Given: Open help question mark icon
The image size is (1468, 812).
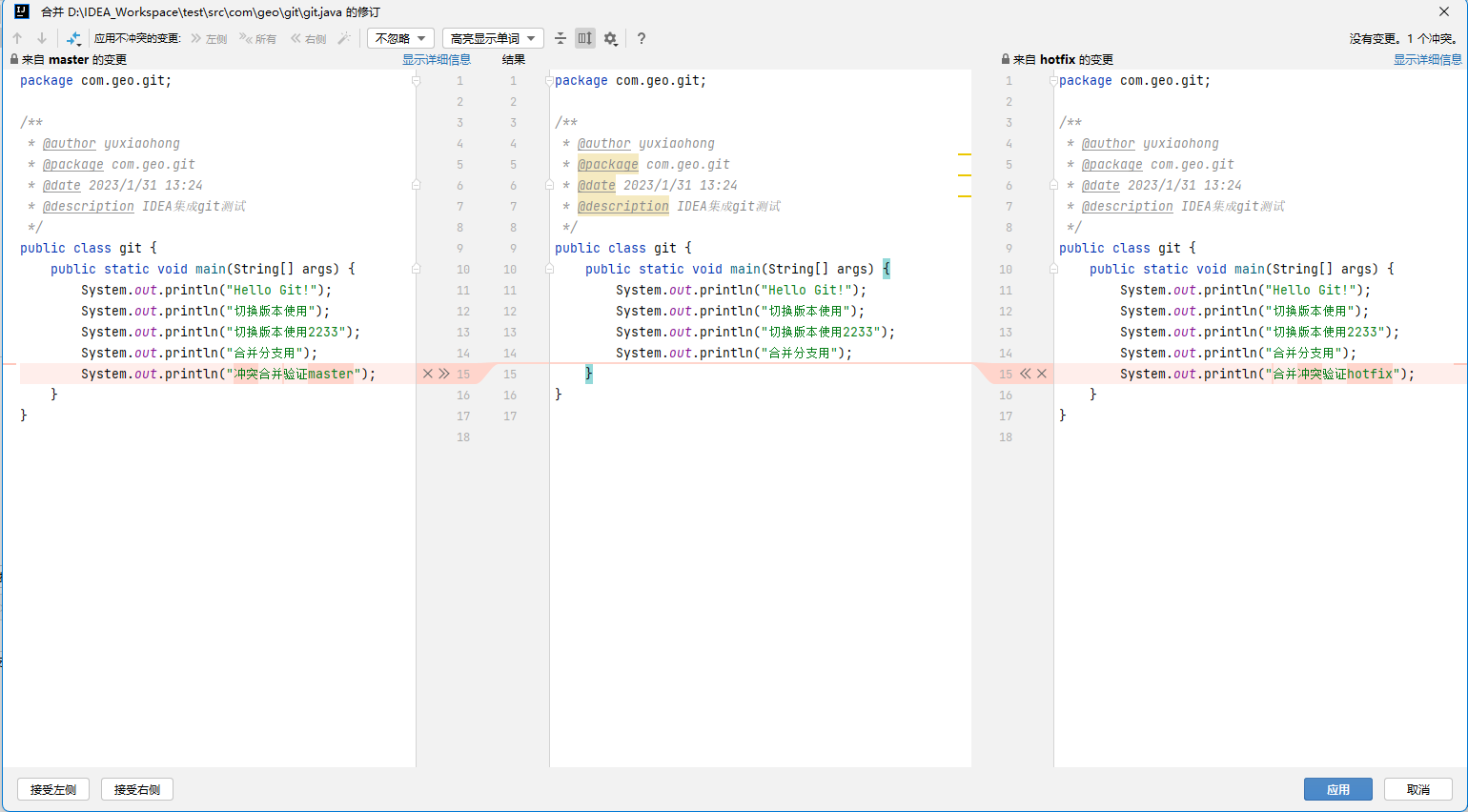Looking at the screenshot, I should pyautogui.click(x=642, y=38).
